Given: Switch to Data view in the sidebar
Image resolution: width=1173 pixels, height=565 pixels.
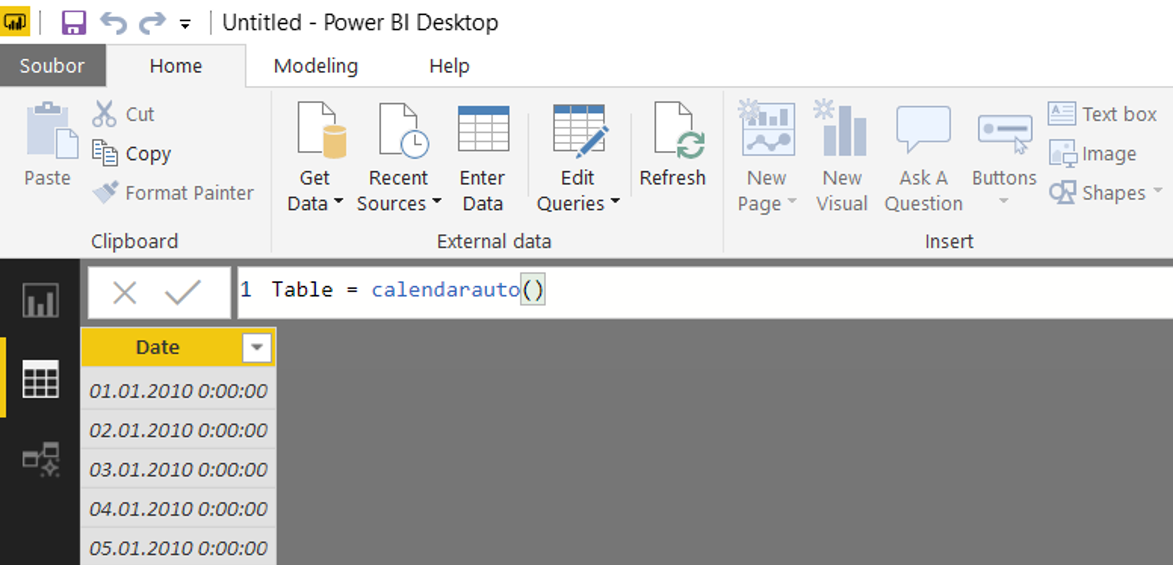Looking at the screenshot, I should [x=40, y=378].
